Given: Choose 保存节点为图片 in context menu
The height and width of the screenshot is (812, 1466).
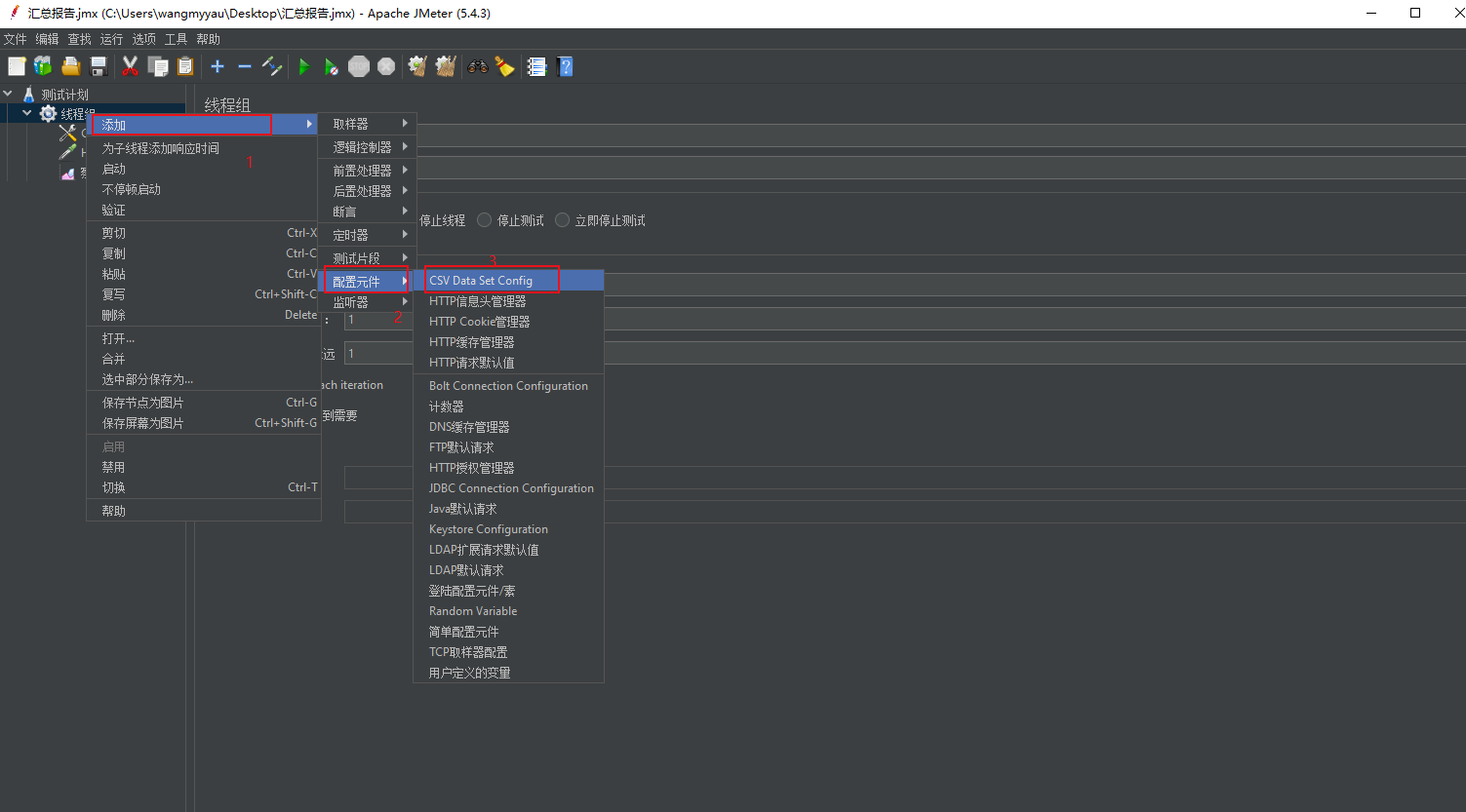Looking at the screenshot, I should (x=204, y=403).
